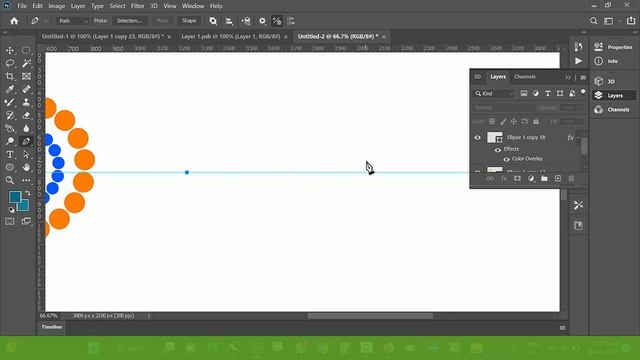This screenshot has height=360, width=640.
Task: Open the Kind filter dropdown
Action: 493,93
